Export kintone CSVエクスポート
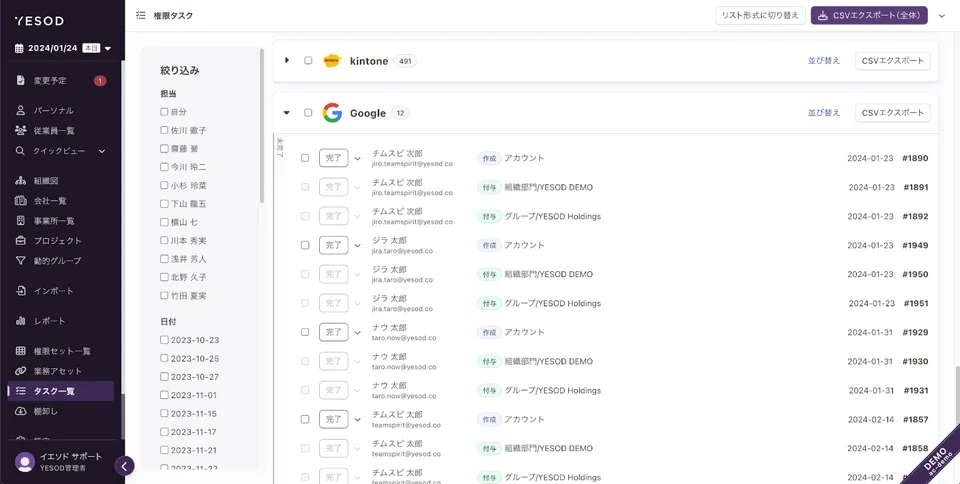Viewport: 960px width, 484px height. tap(893, 61)
